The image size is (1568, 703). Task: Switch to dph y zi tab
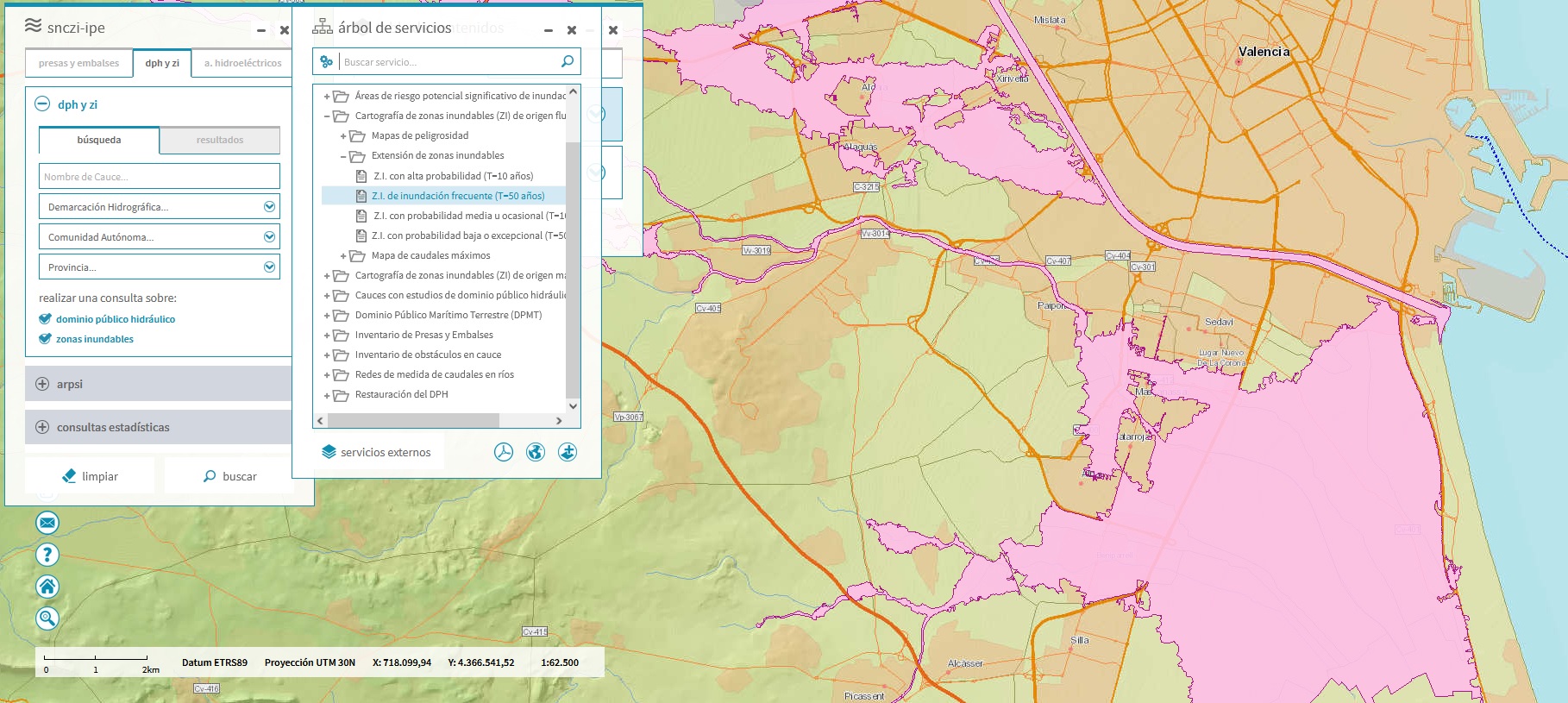tap(162, 63)
